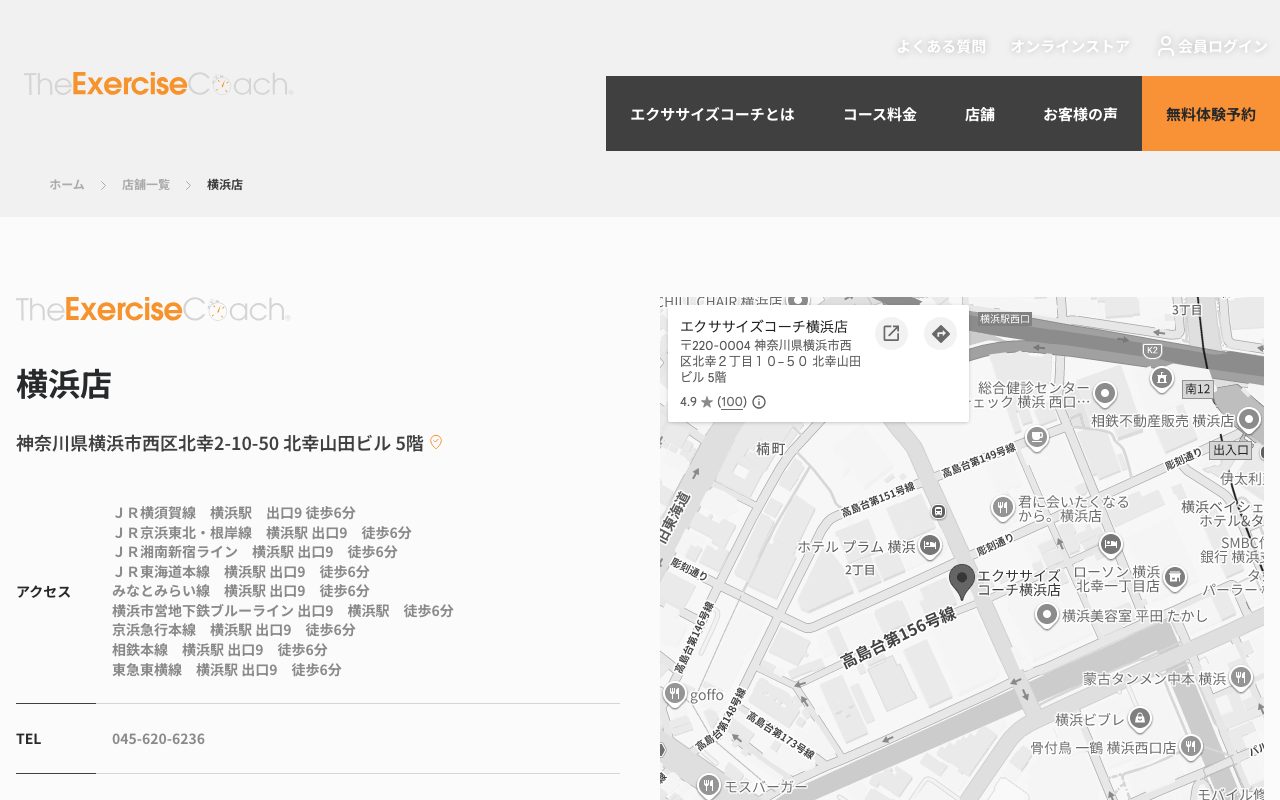Screen dimensions: 1280x800
Task: Click bus stop icon on map
Action: click(x=938, y=511)
